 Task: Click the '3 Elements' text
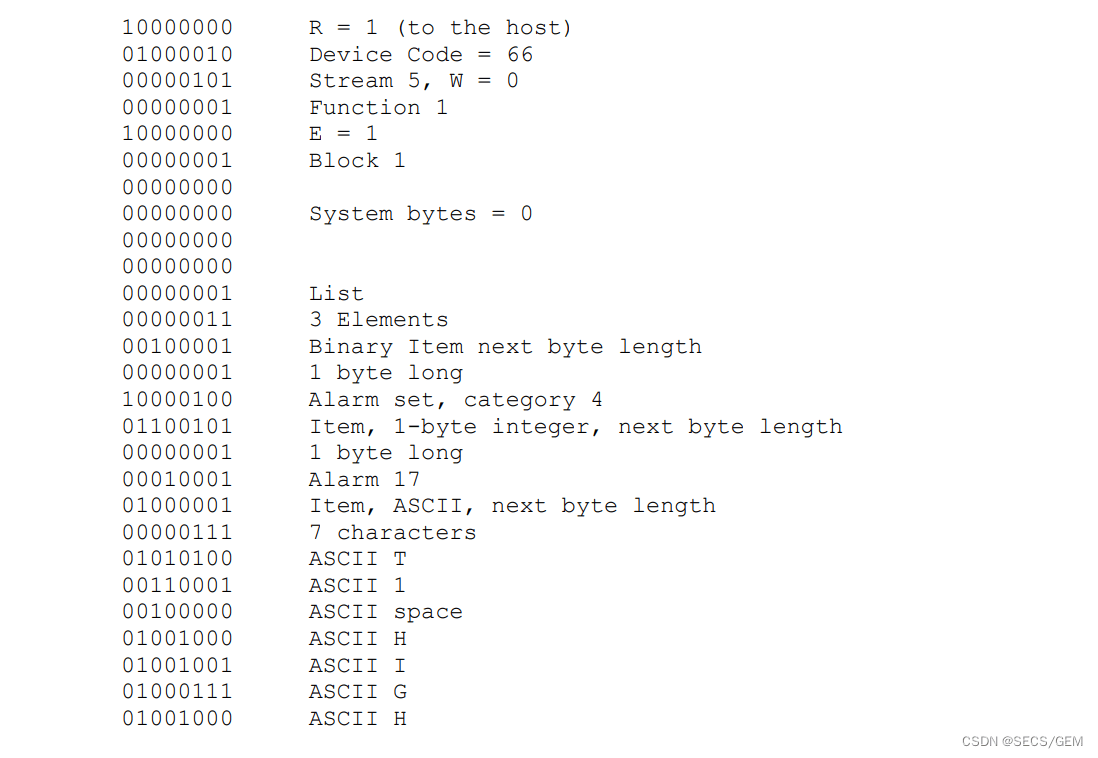(378, 320)
